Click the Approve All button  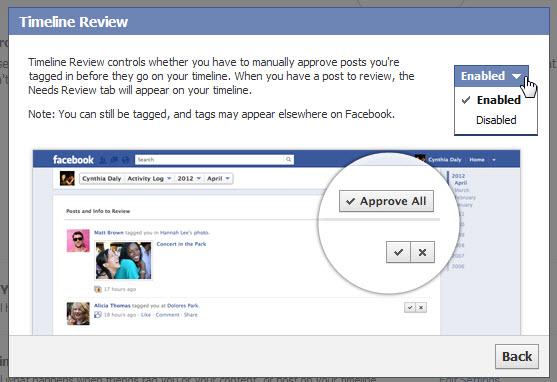(x=386, y=201)
